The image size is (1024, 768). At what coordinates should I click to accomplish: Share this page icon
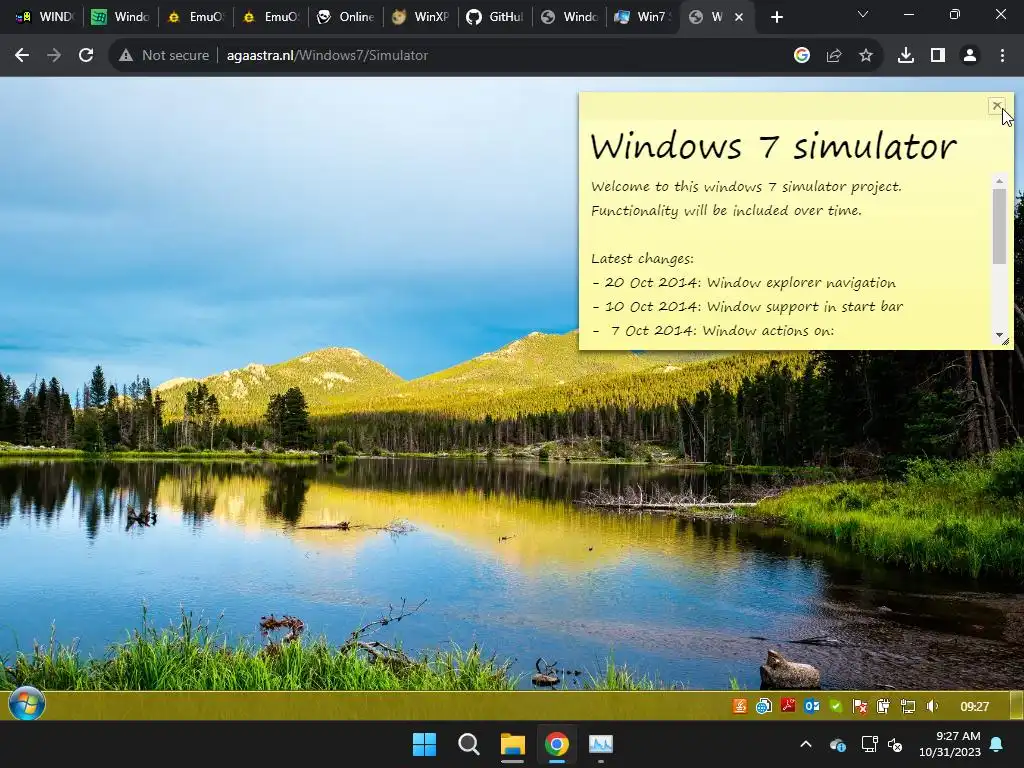click(834, 56)
